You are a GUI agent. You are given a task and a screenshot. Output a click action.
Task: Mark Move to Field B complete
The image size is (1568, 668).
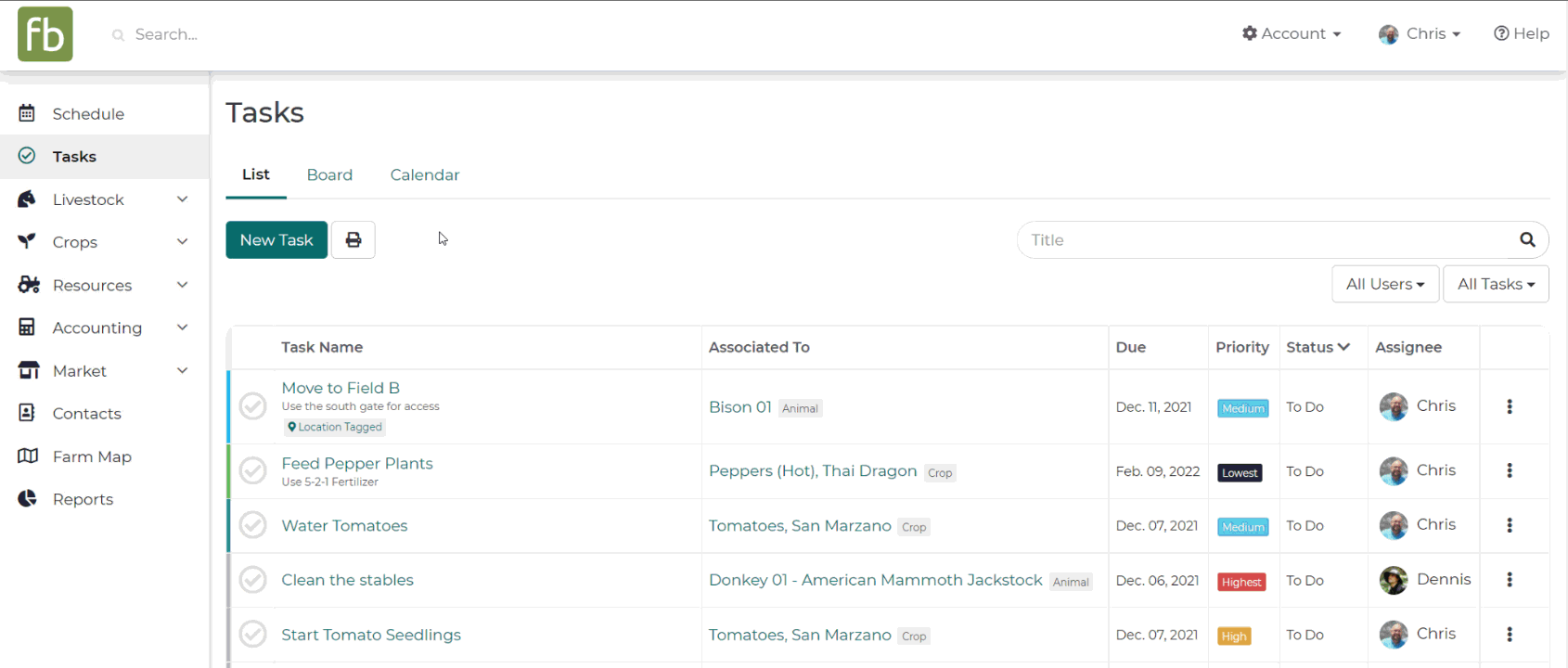(x=252, y=406)
